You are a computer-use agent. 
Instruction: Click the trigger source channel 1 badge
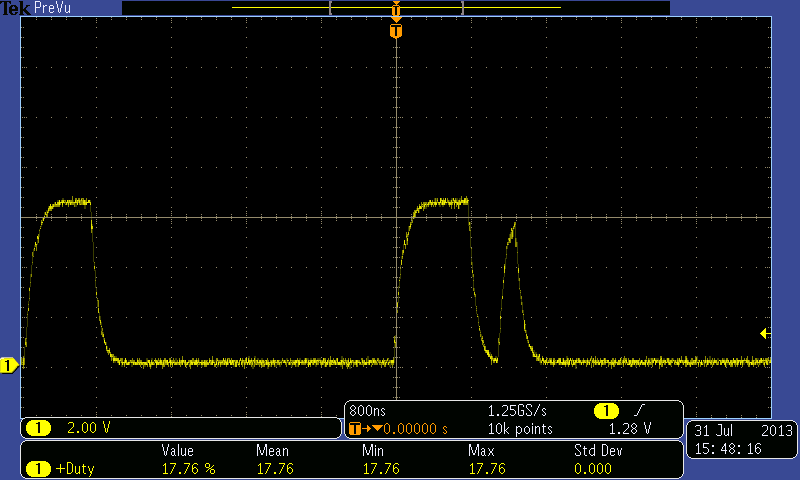pos(606,411)
